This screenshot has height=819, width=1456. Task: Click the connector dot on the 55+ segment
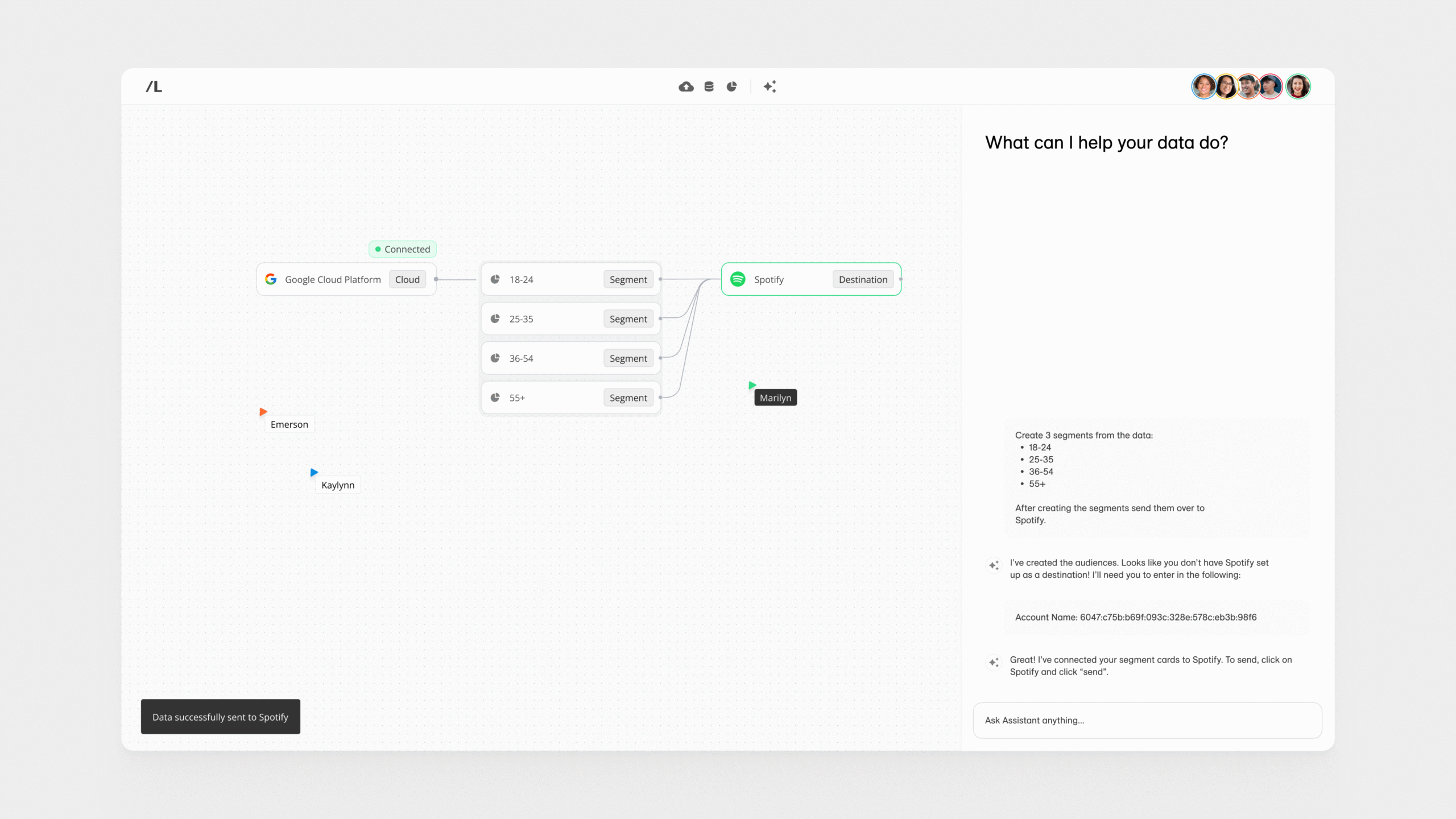660,398
